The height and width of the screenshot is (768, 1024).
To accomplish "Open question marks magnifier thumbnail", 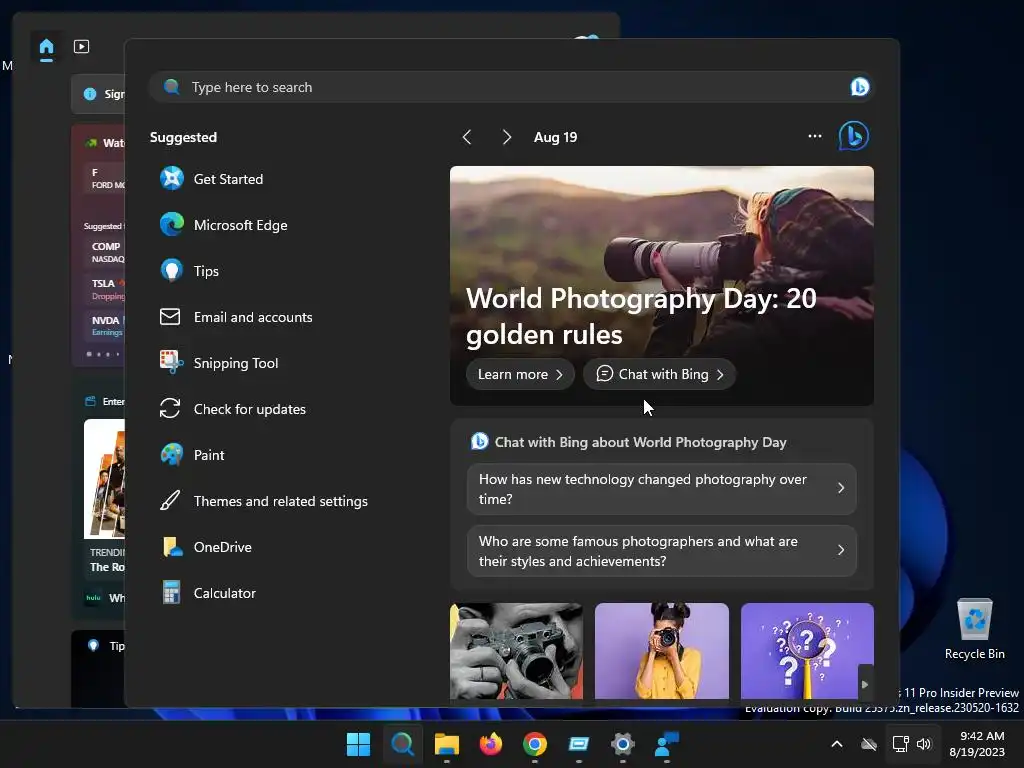I will pyautogui.click(x=807, y=651).
